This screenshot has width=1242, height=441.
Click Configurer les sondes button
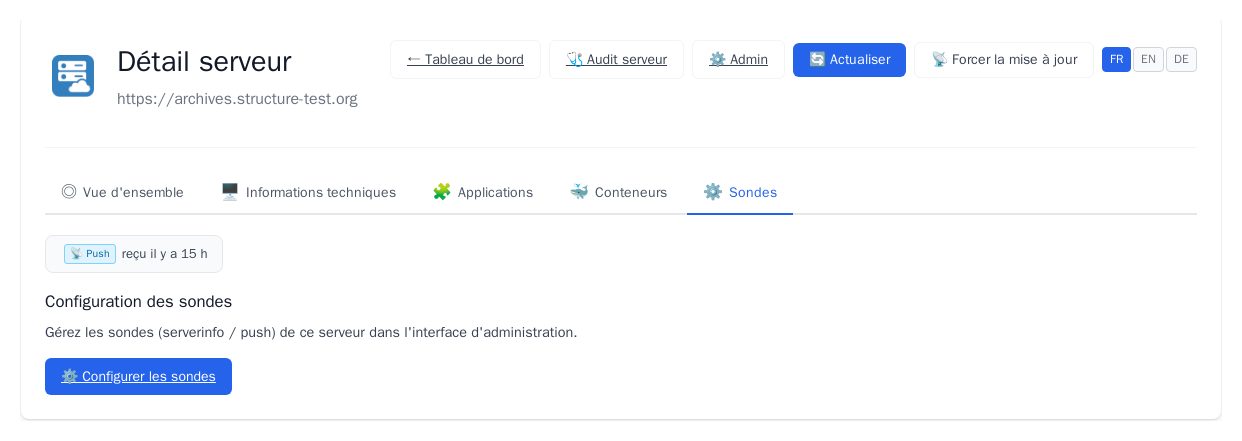138,377
